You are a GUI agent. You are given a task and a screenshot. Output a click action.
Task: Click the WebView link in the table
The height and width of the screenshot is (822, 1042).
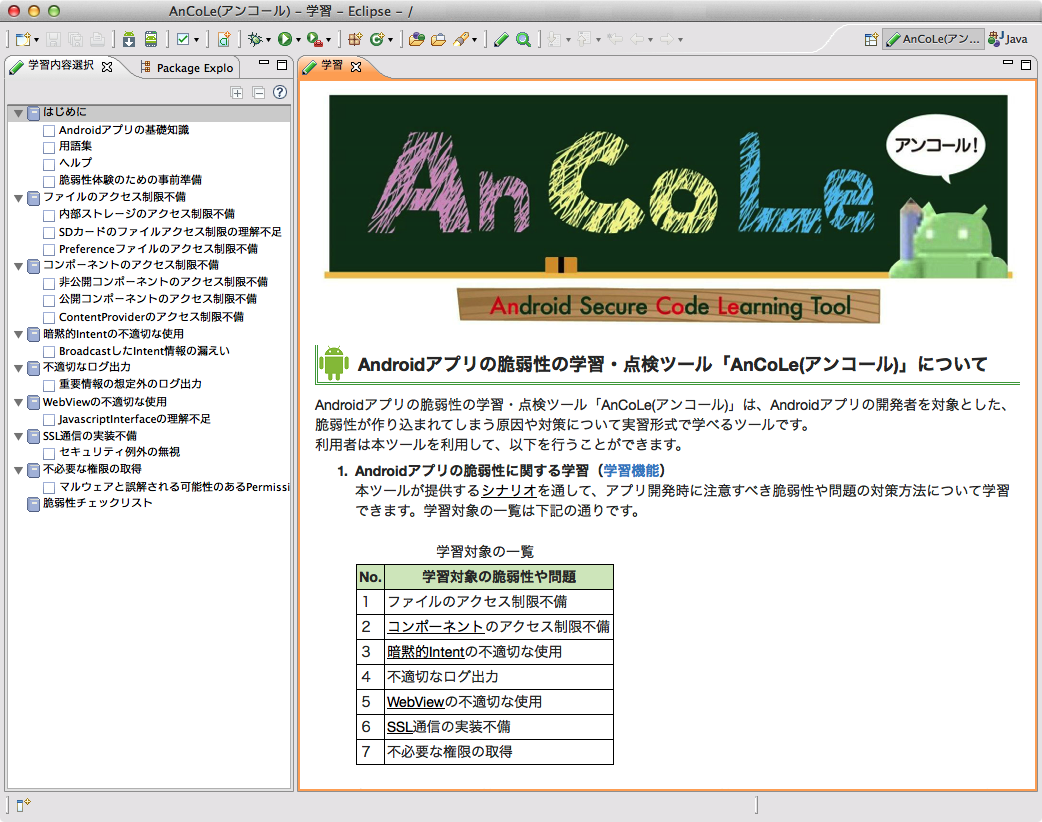coord(415,702)
